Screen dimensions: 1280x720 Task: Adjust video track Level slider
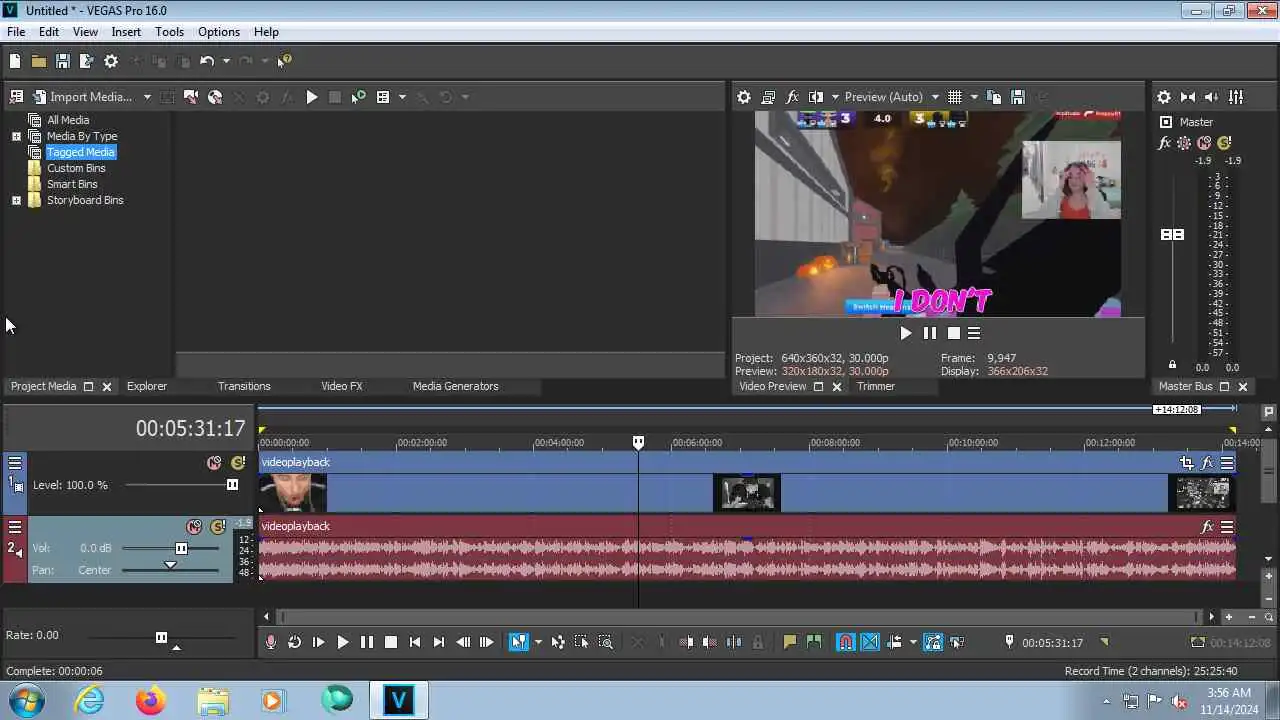[x=232, y=485]
